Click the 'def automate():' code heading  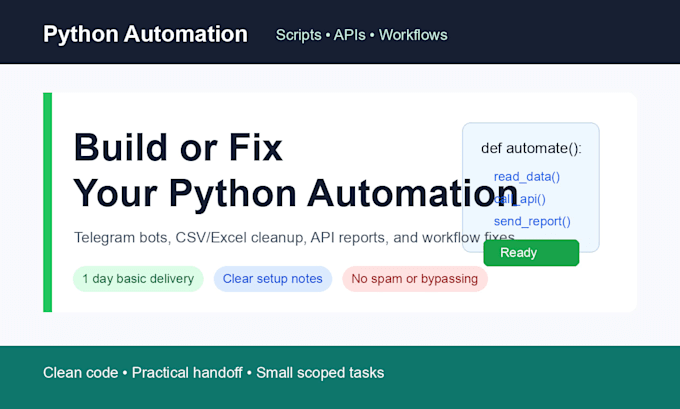point(531,148)
